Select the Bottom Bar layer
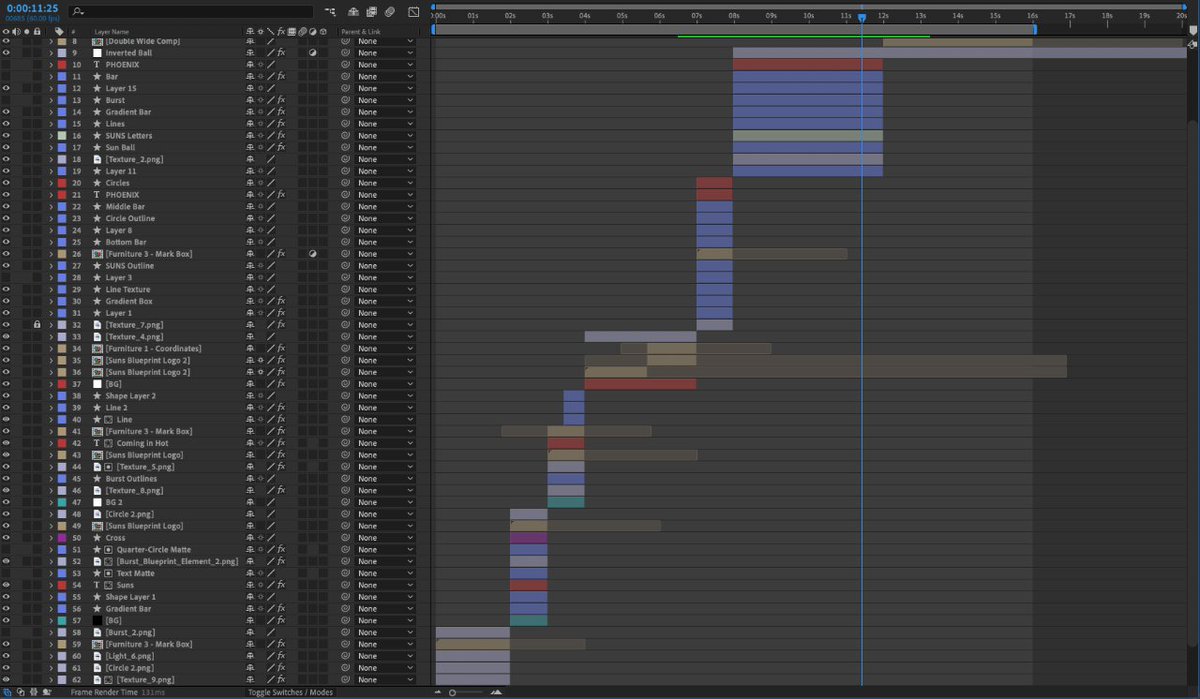This screenshot has width=1200, height=699. point(126,242)
